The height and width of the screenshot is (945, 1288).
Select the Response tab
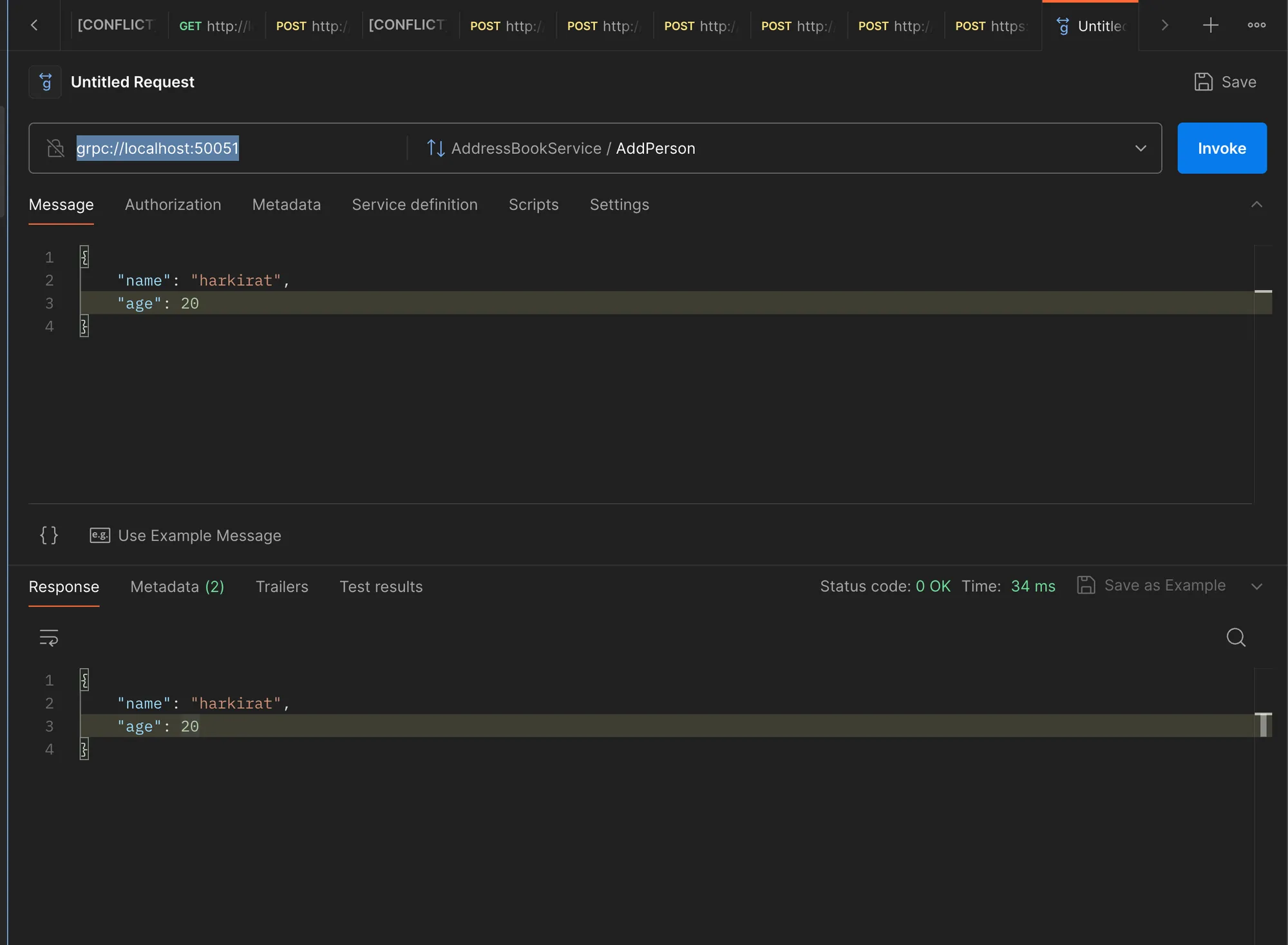click(64, 587)
